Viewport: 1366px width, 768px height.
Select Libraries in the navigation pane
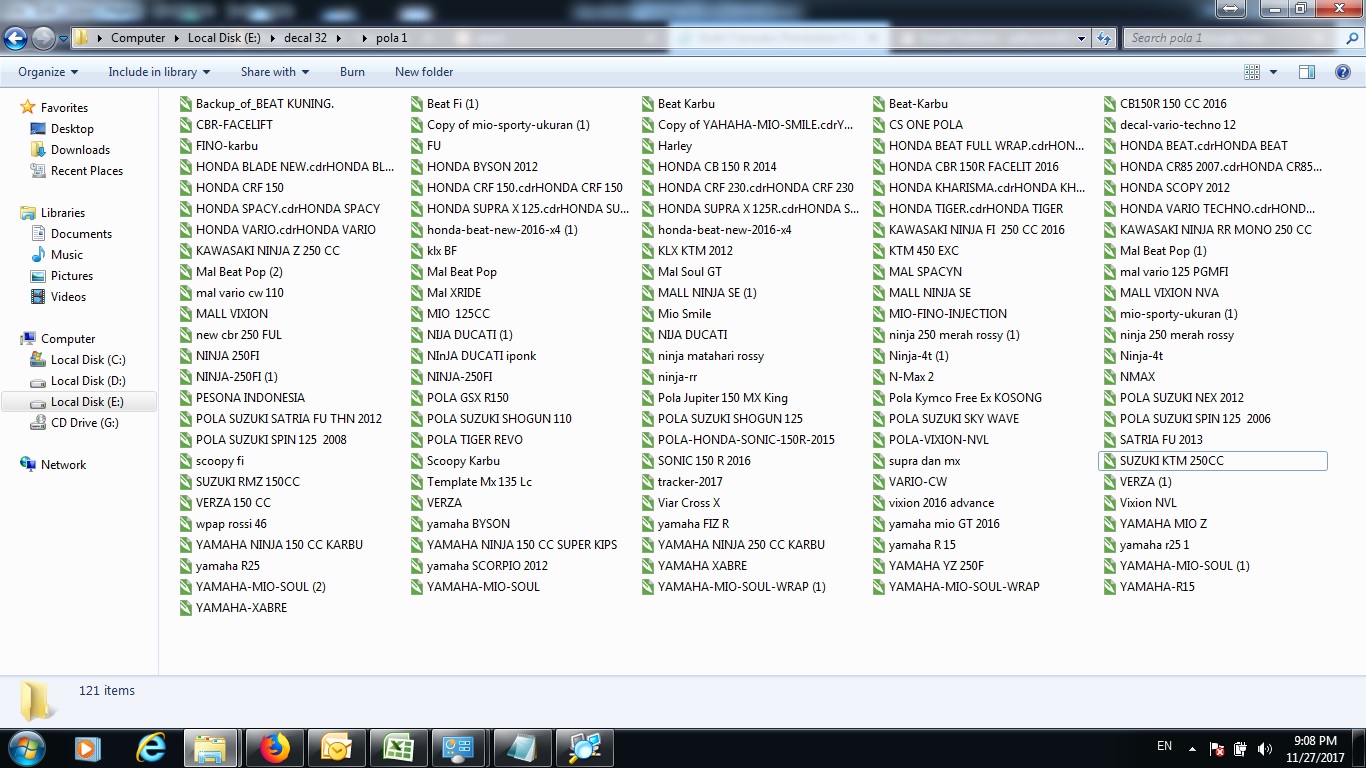pyautogui.click(x=62, y=213)
